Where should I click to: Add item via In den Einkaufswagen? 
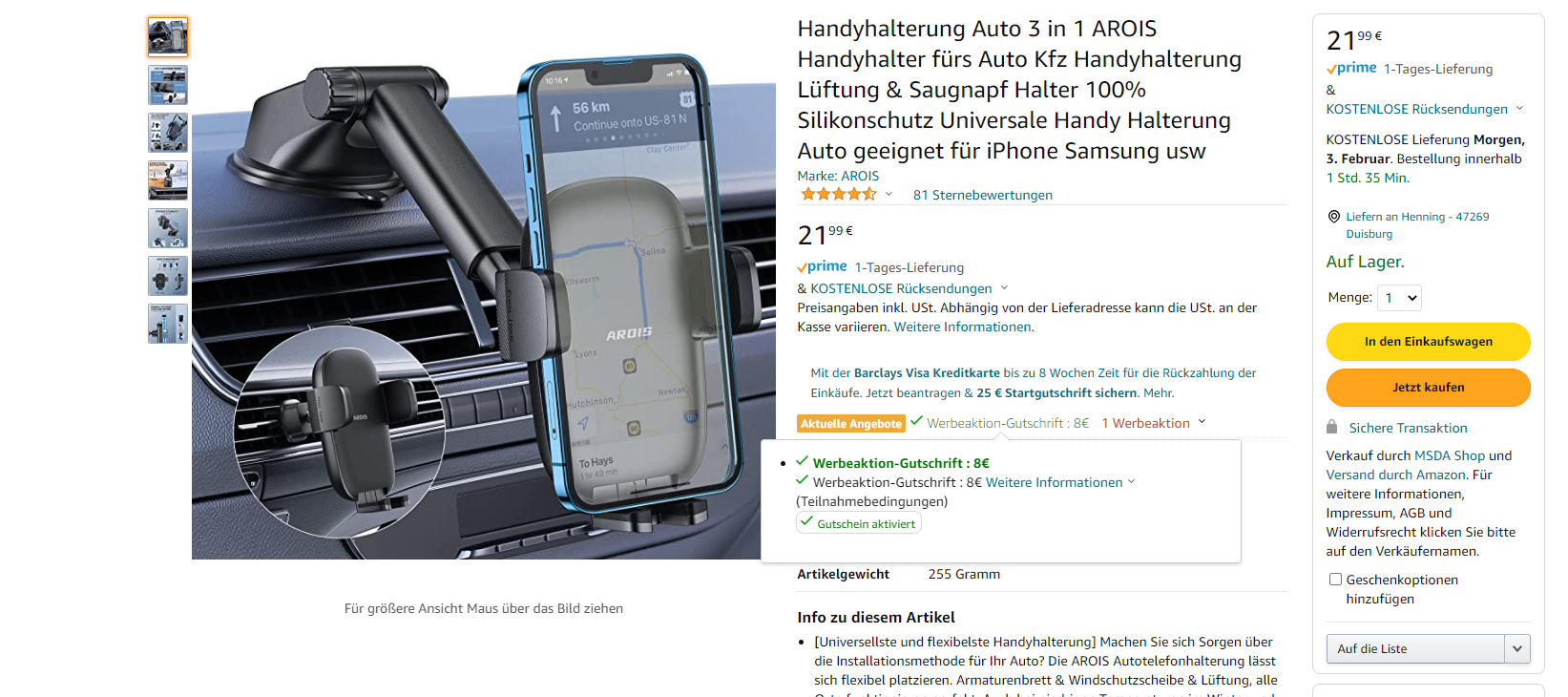pos(1428,342)
